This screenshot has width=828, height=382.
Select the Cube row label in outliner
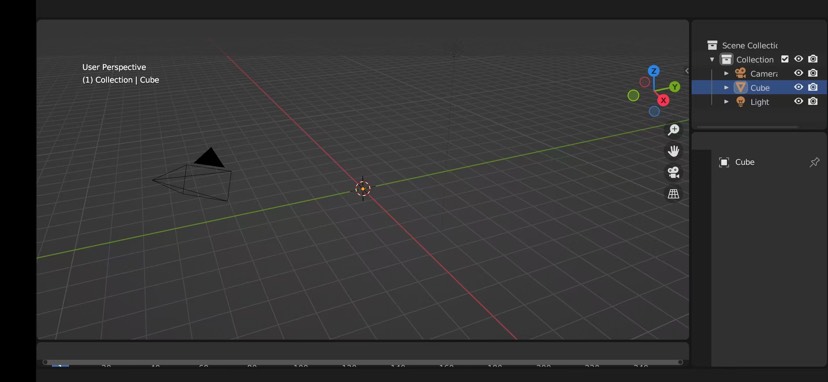click(760, 88)
